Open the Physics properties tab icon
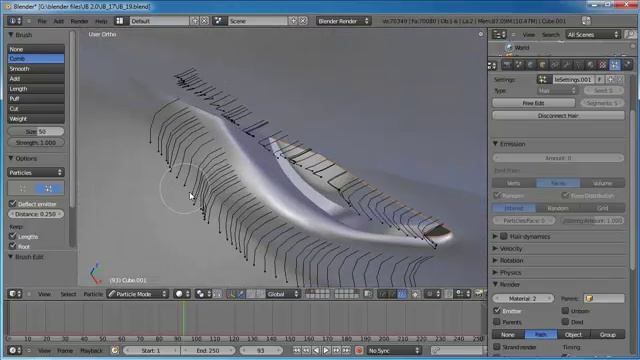Image resolution: width=640 pixels, height=360 pixels. click(x=627, y=64)
